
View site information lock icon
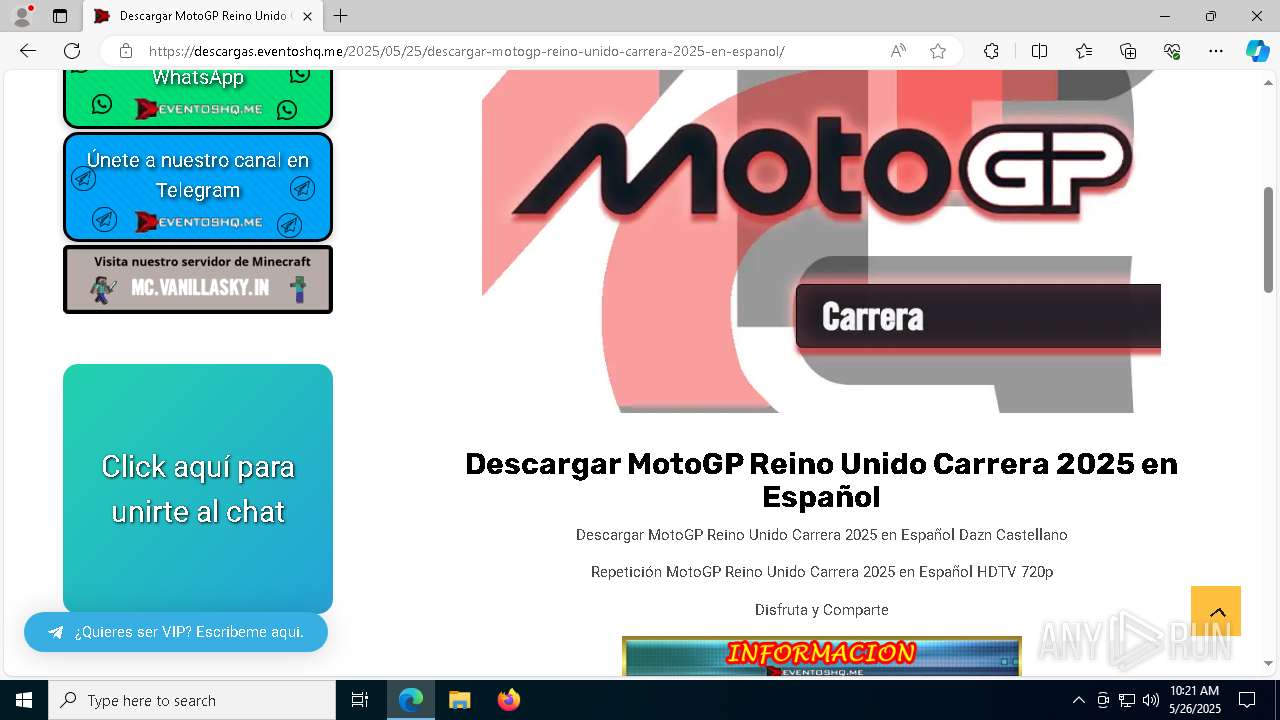(126, 51)
